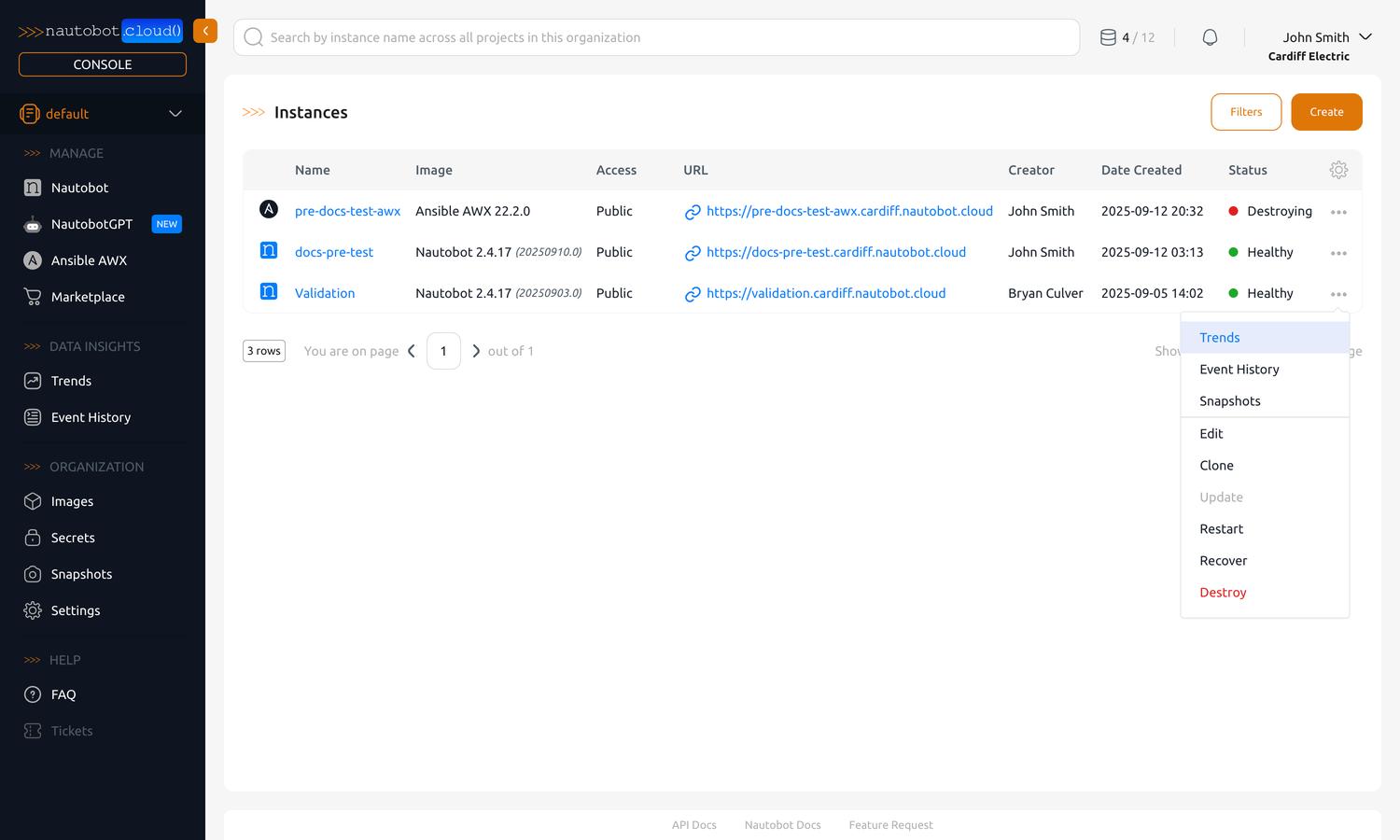The height and width of the screenshot is (840, 1400).
Task: Click the Secrets key icon
Action: pyautogui.click(x=32, y=538)
